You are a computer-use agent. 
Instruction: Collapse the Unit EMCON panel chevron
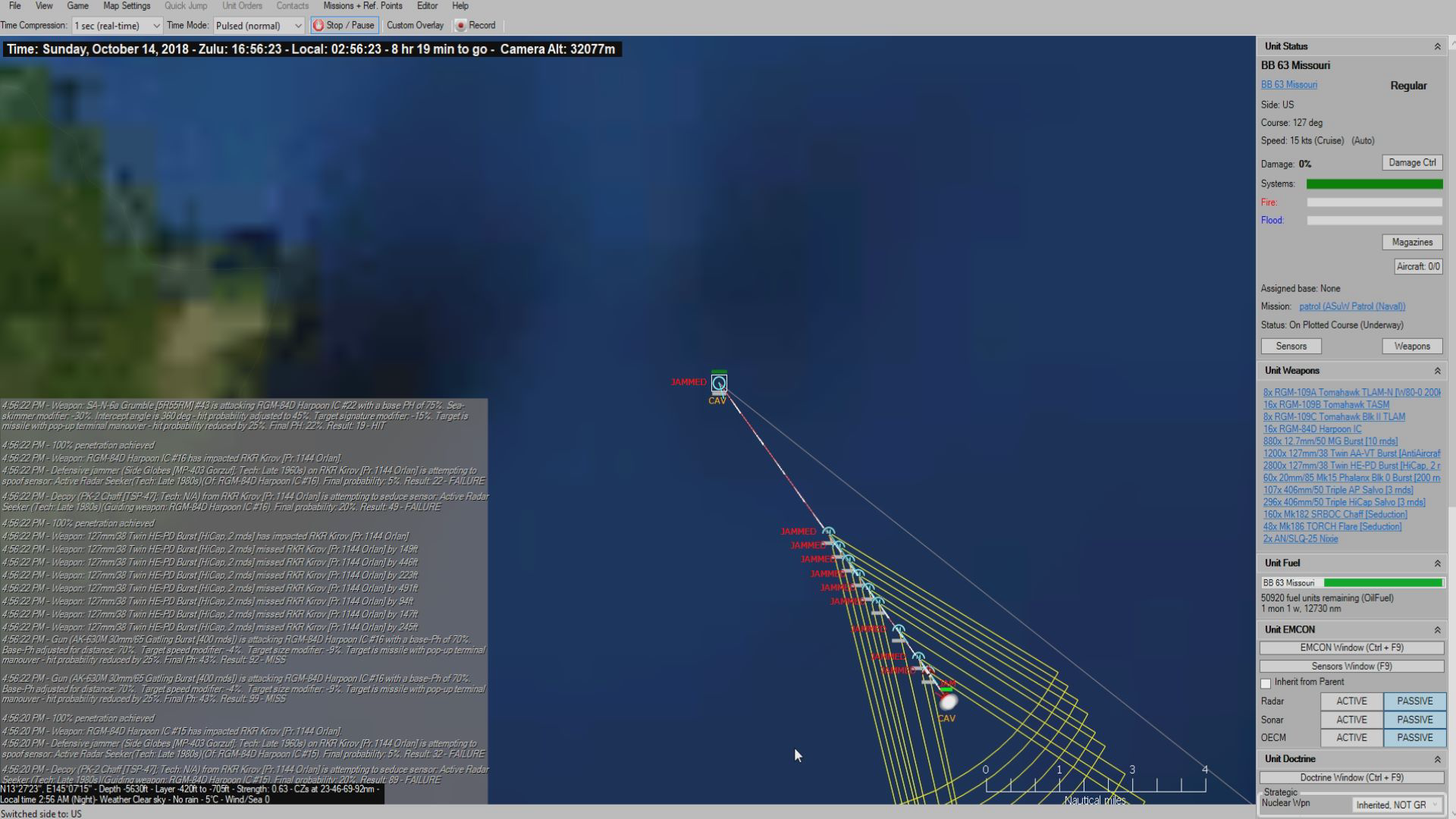tap(1436, 630)
